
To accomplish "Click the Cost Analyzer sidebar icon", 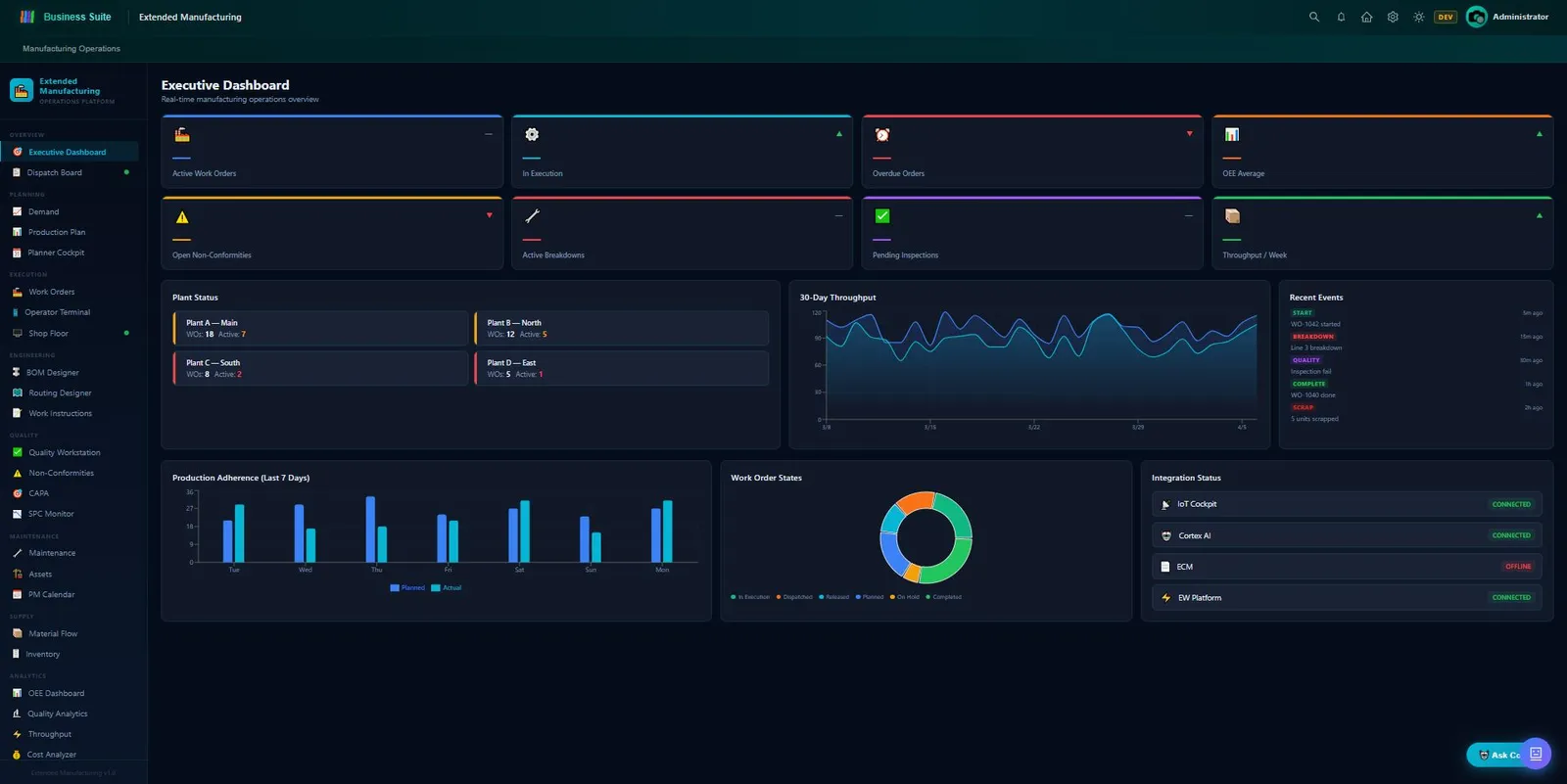I will tap(16, 755).
